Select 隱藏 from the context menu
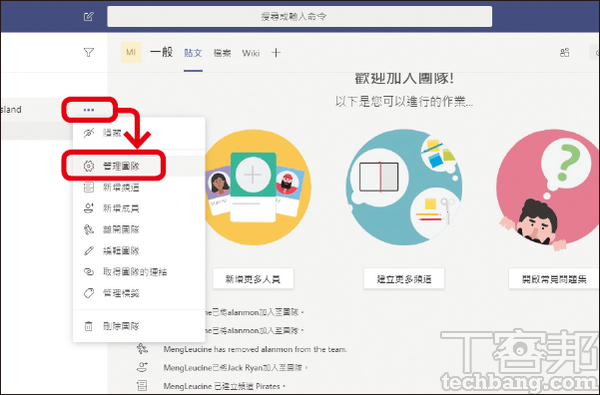Screen dimensions: 600x395 tap(139, 133)
